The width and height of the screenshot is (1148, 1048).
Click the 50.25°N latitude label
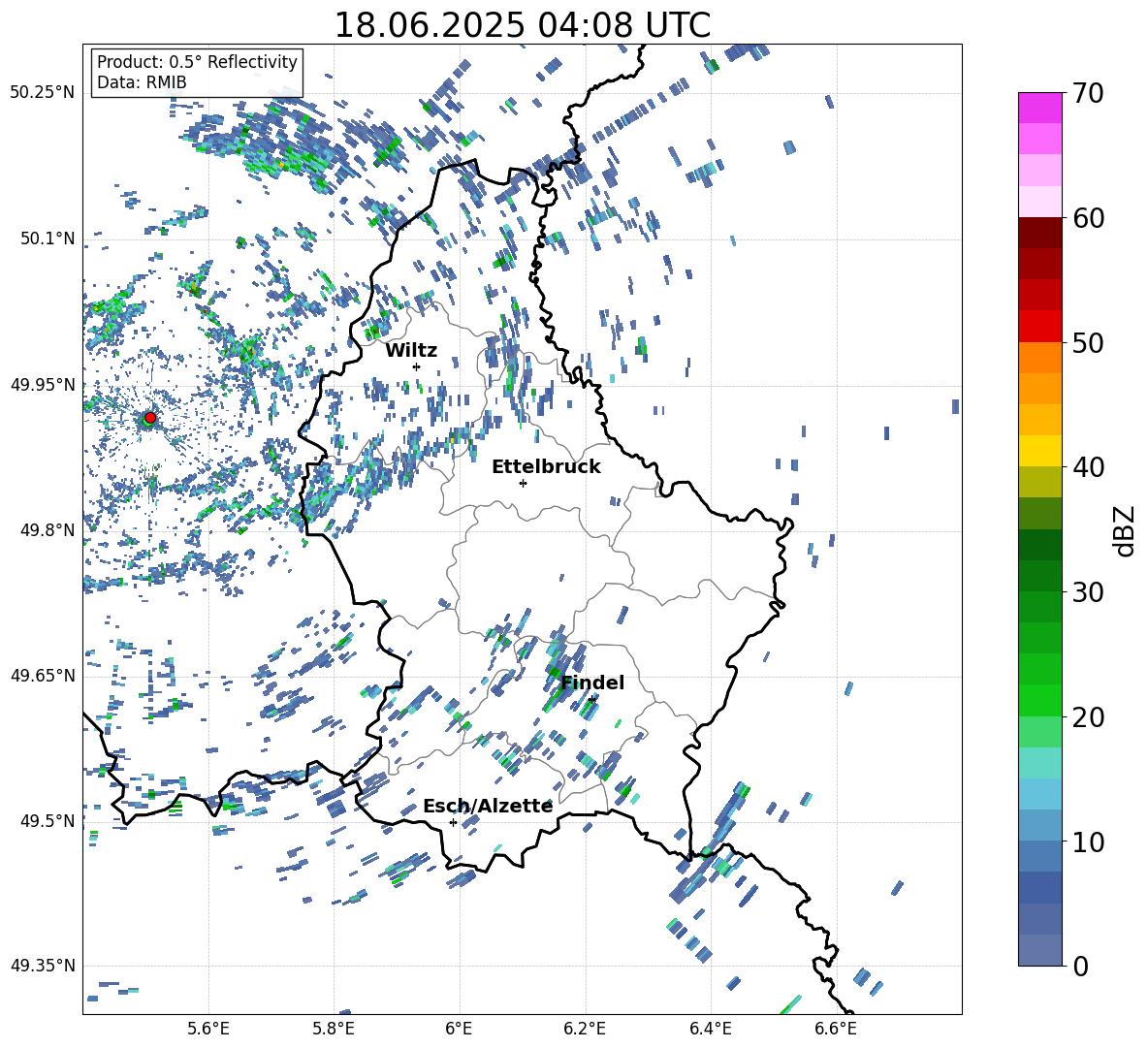point(43,93)
